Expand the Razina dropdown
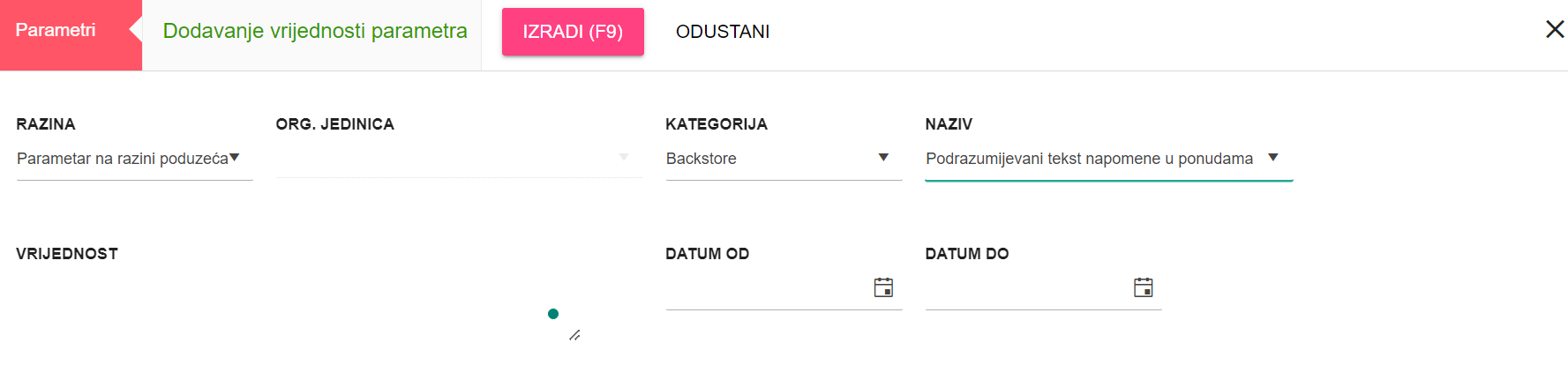Screen dimensions: 1568x365 134,159
